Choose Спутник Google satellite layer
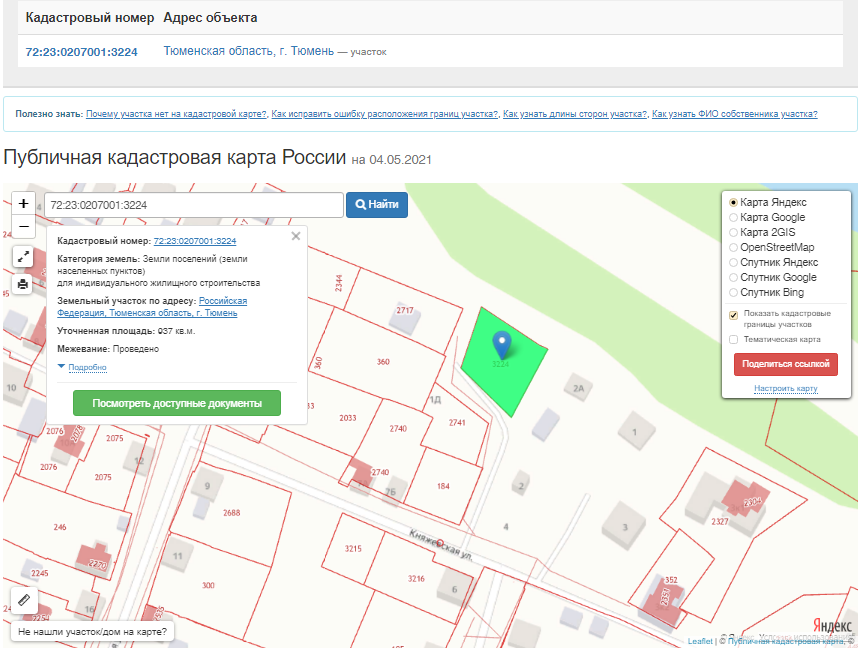 pos(733,278)
